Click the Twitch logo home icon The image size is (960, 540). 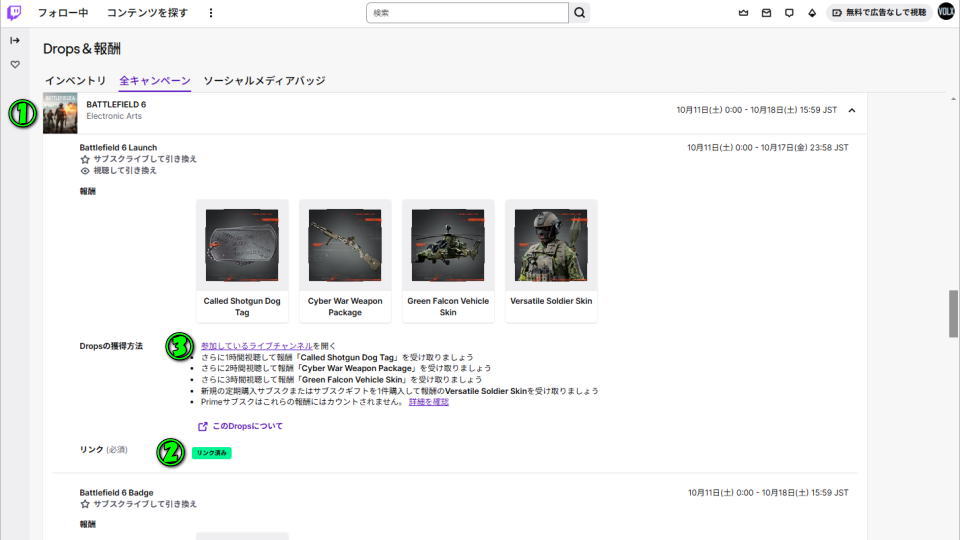(x=14, y=13)
